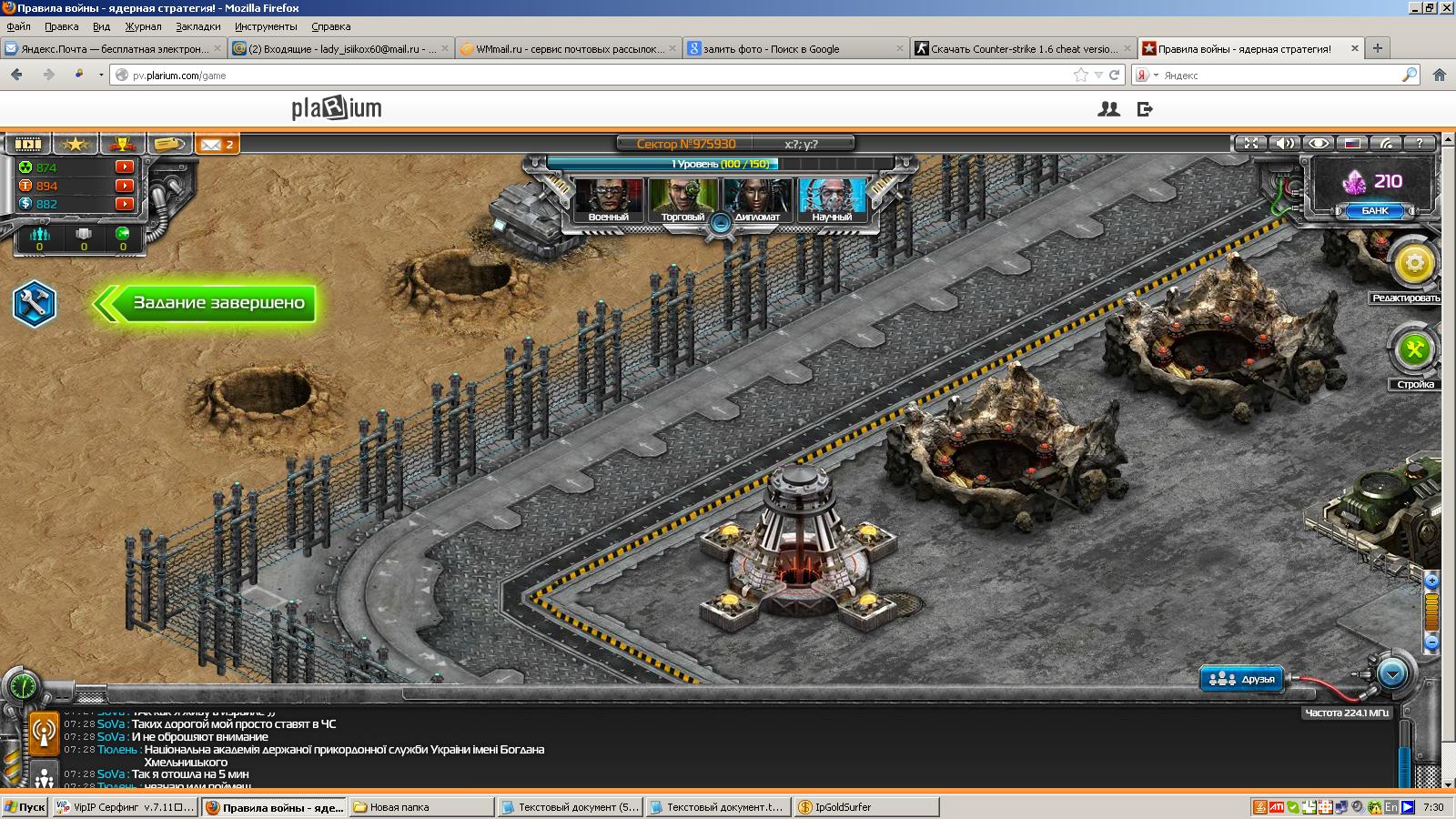The height and width of the screenshot is (819, 1456).
Task: Open the Инструменты menu
Action: (266, 26)
